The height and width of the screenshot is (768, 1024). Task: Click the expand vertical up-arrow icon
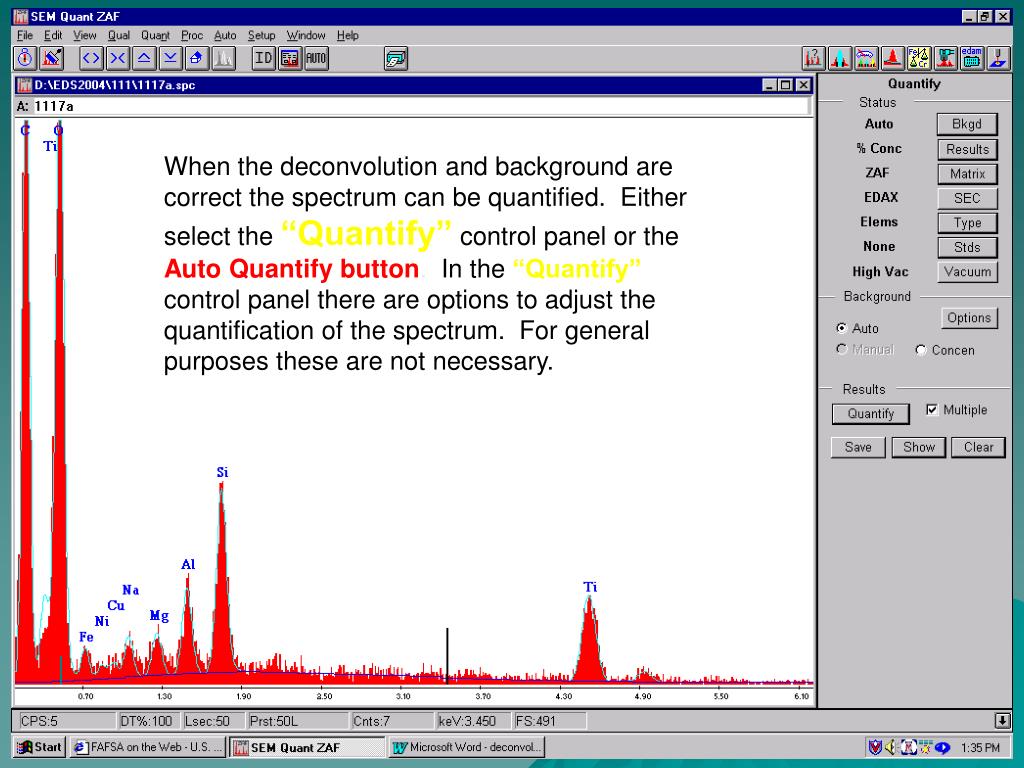click(x=144, y=58)
